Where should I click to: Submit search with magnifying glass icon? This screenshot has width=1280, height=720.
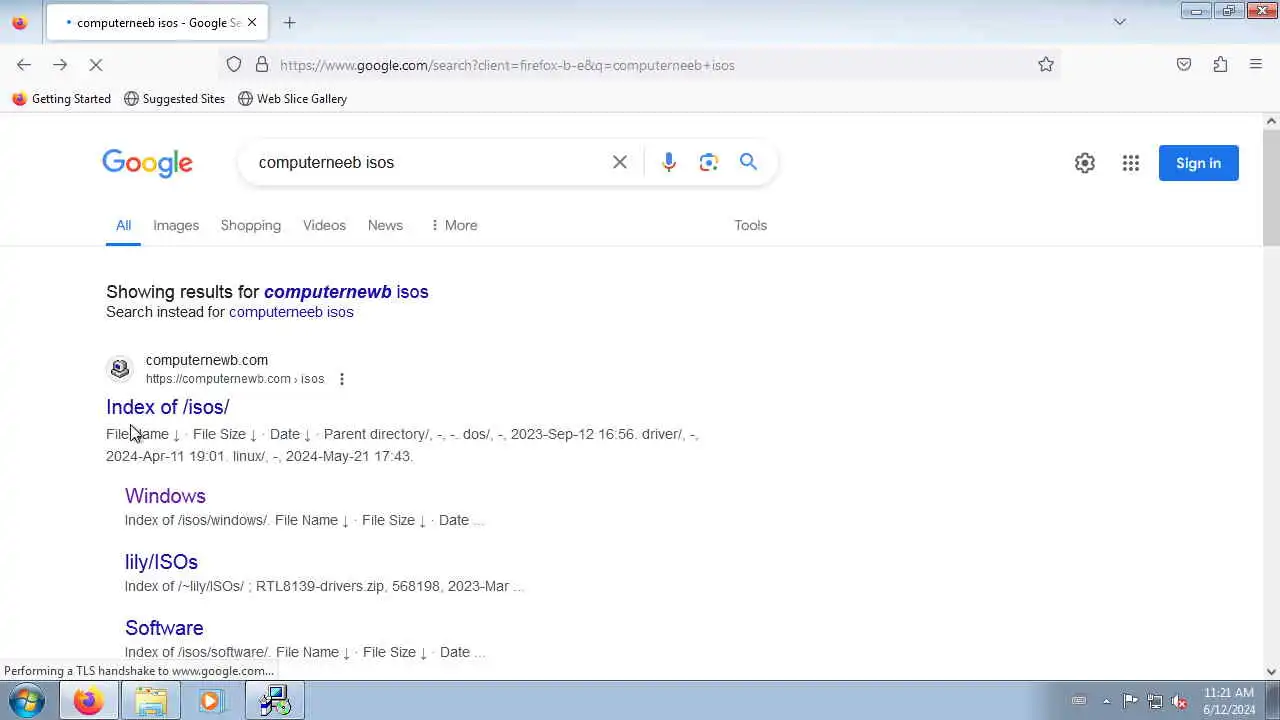coord(749,162)
